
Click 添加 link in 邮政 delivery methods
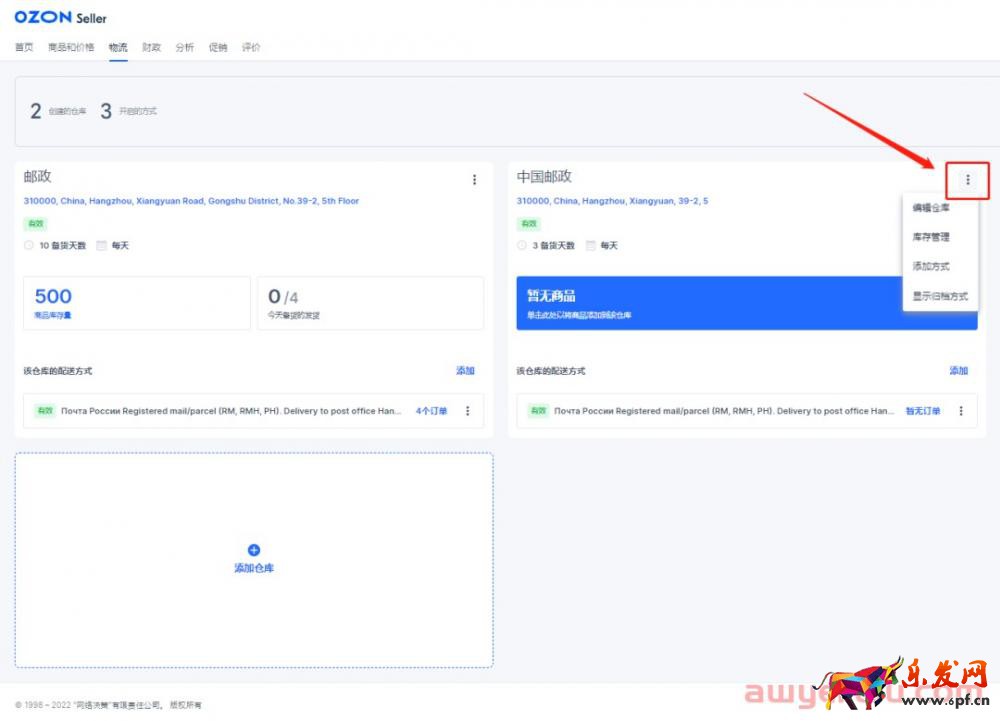point(465,371)
